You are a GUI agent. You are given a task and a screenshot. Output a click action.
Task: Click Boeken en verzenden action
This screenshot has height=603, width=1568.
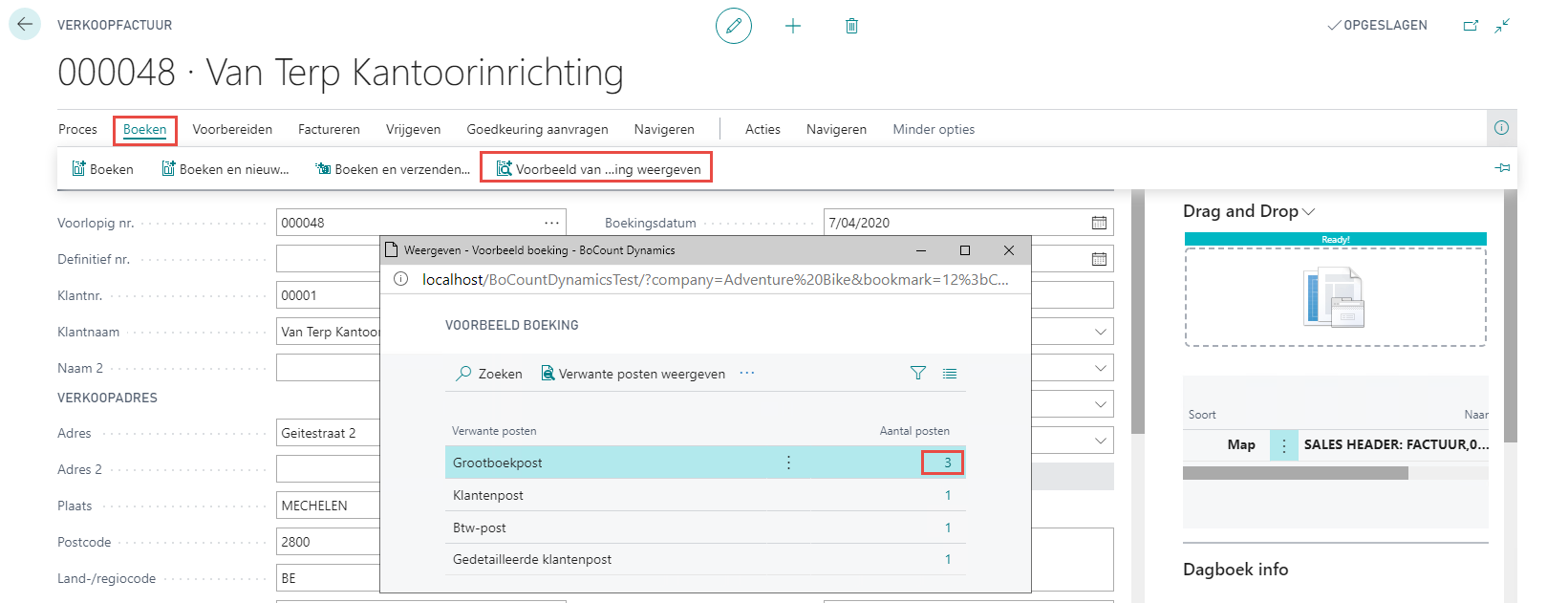393,169
